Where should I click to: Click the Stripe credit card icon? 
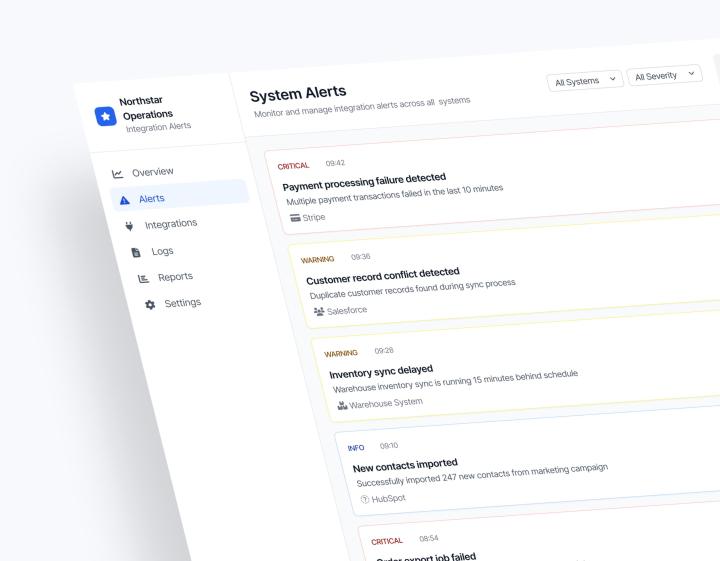[295, 218]
